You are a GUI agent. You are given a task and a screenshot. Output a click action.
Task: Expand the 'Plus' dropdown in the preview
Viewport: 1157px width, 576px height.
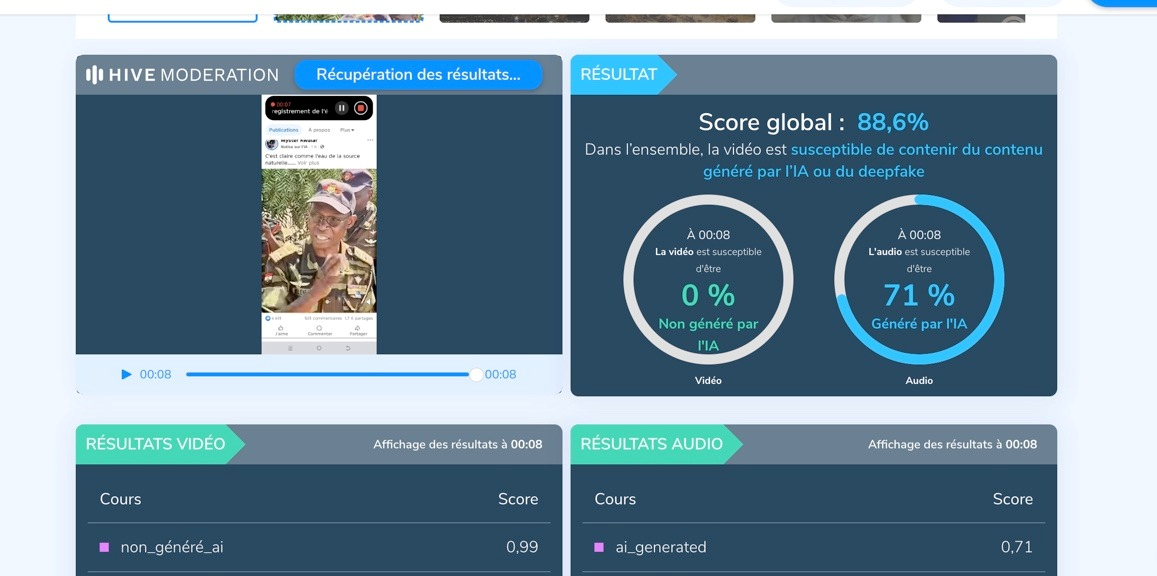346,130
